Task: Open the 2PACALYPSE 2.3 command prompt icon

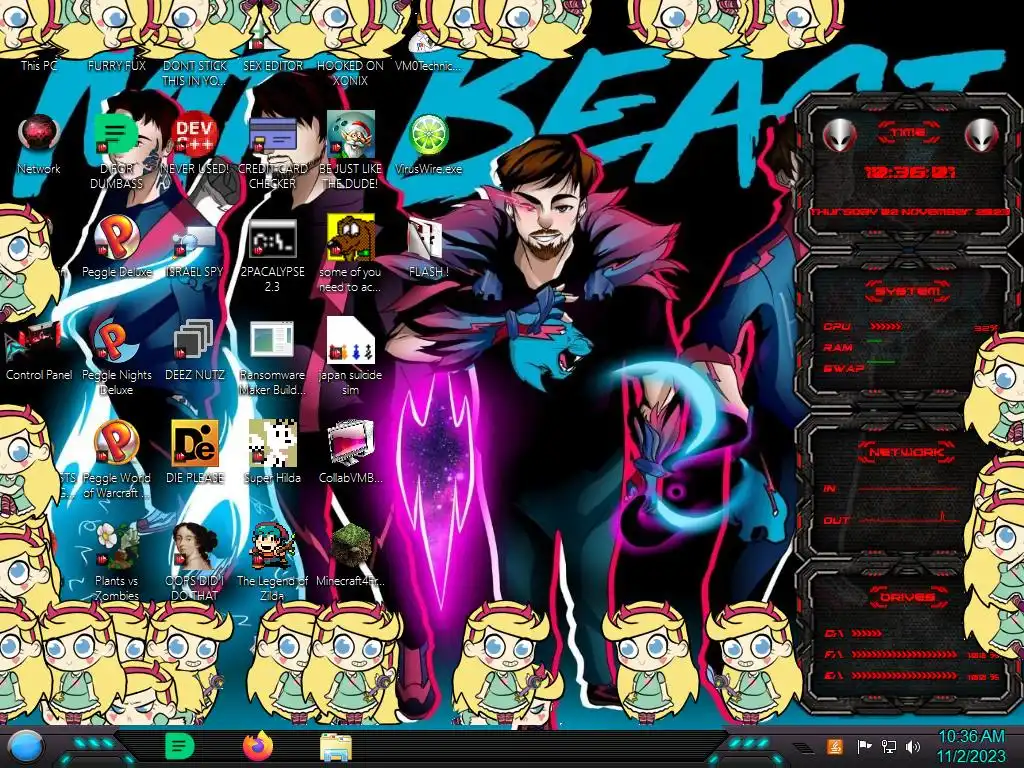Action: point(272,238)
